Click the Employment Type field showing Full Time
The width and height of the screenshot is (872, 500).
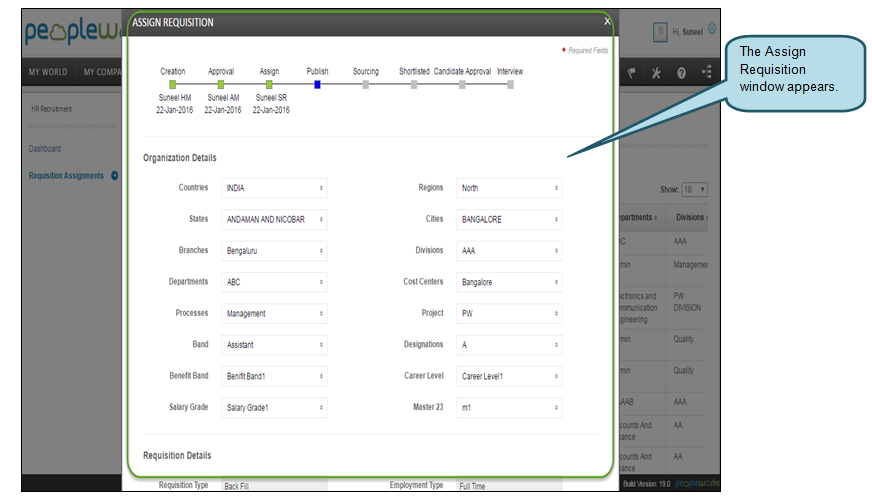509,486
